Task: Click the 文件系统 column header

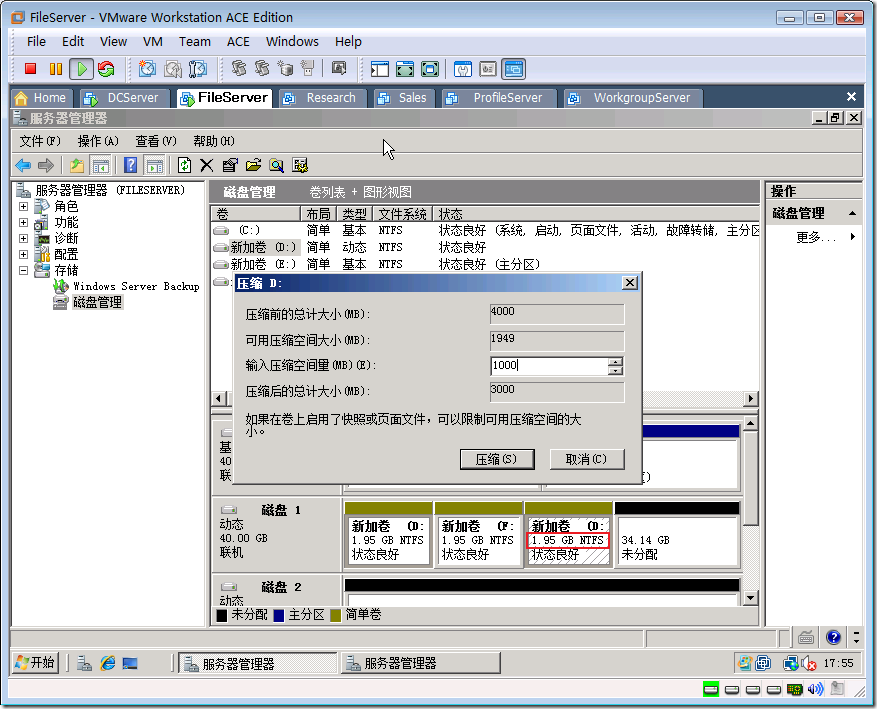Action: pos(402,214)
